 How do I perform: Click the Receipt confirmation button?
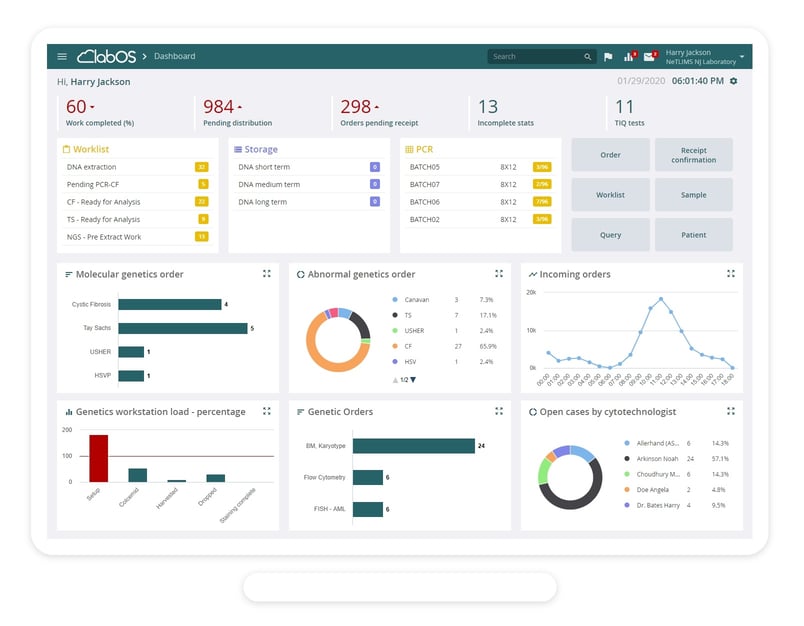click(x=693, y=155)
